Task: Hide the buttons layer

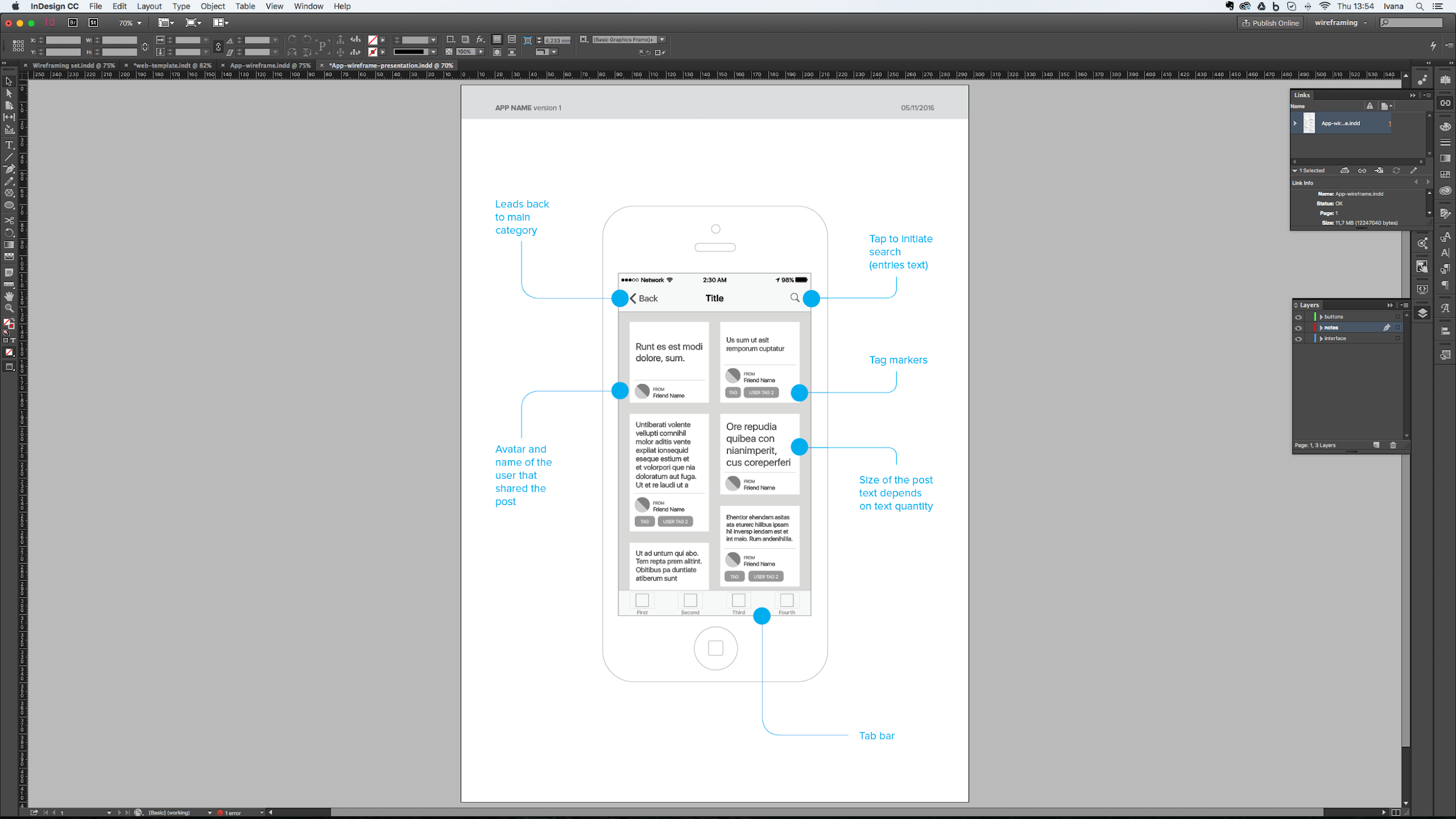Action: coord(1298,316)
